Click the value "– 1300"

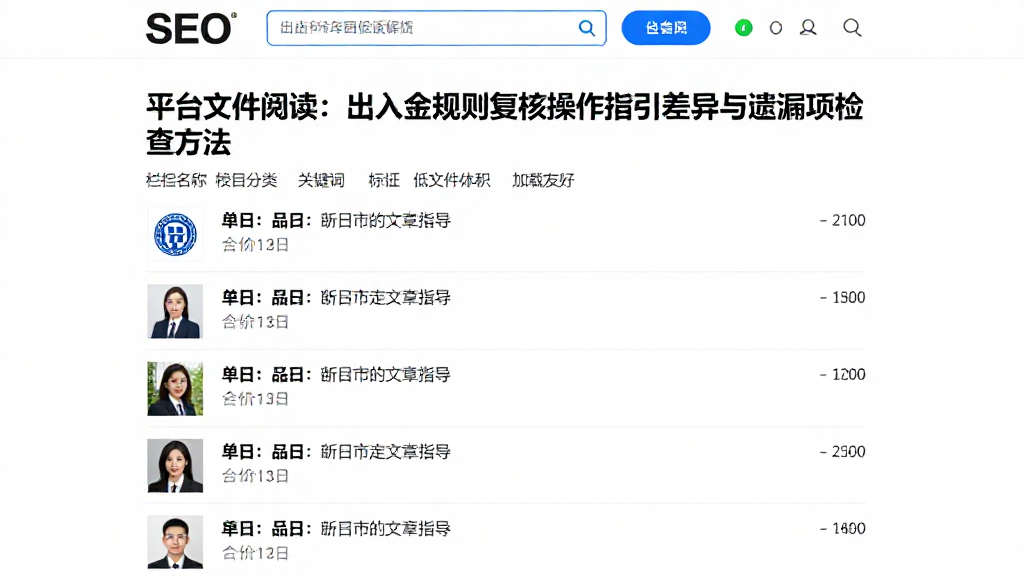[842, 298]
